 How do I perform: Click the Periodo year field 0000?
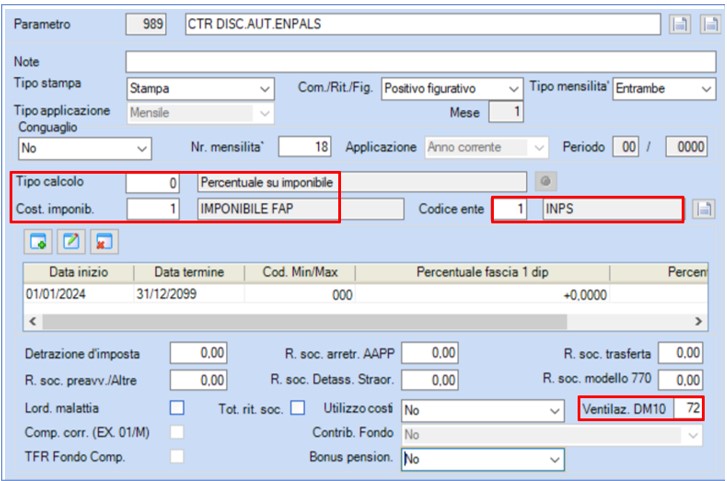click(x=687, y=147)
